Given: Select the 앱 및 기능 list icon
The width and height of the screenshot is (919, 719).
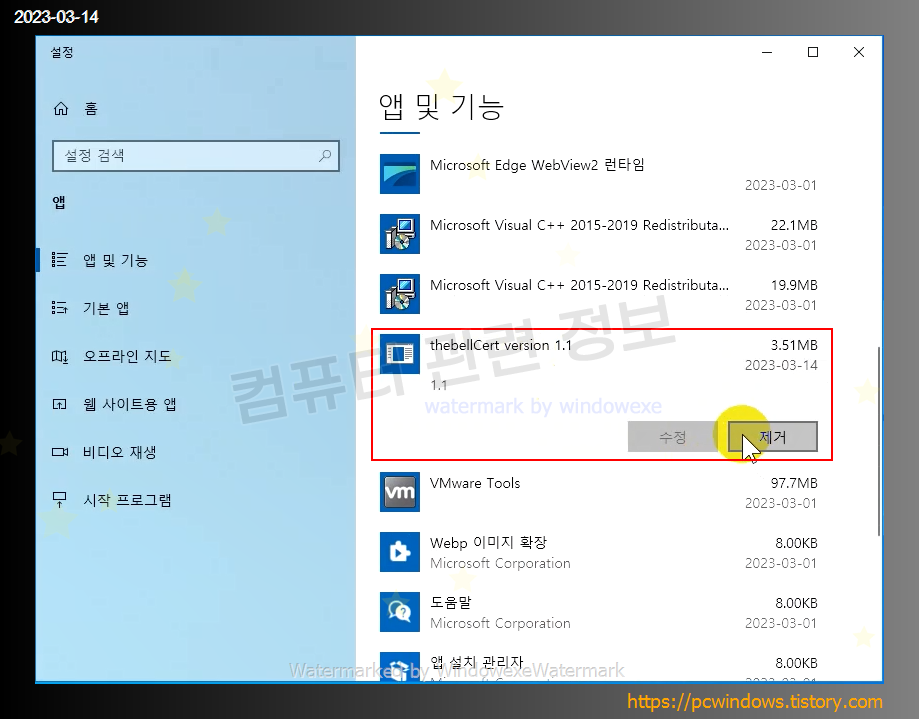Looking at the screenshot, I should (x=60, y=260).
